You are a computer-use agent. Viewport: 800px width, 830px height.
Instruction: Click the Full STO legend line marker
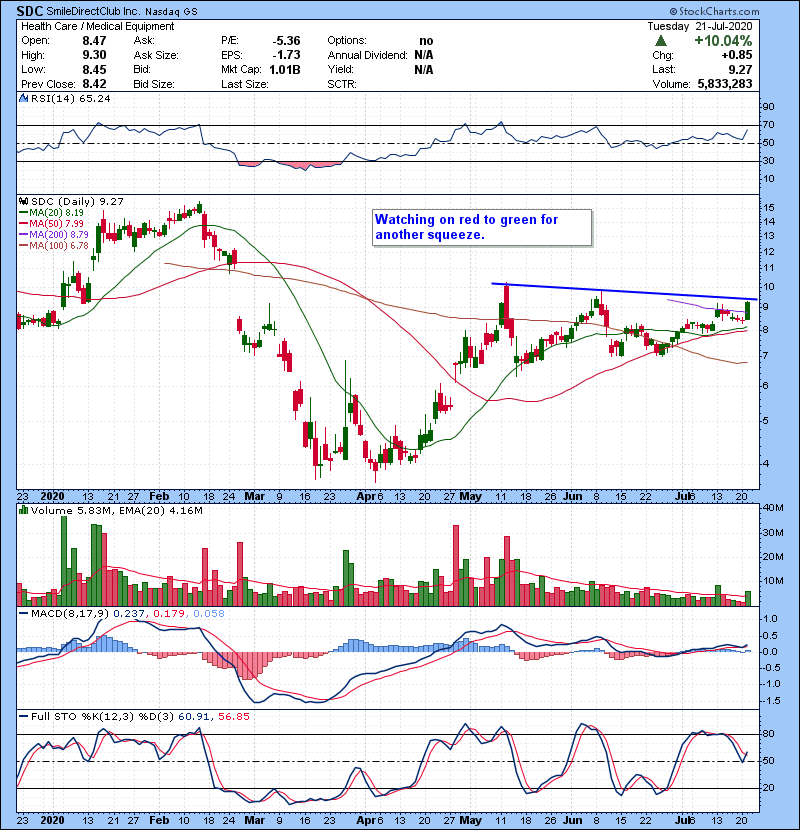[24, 716]
